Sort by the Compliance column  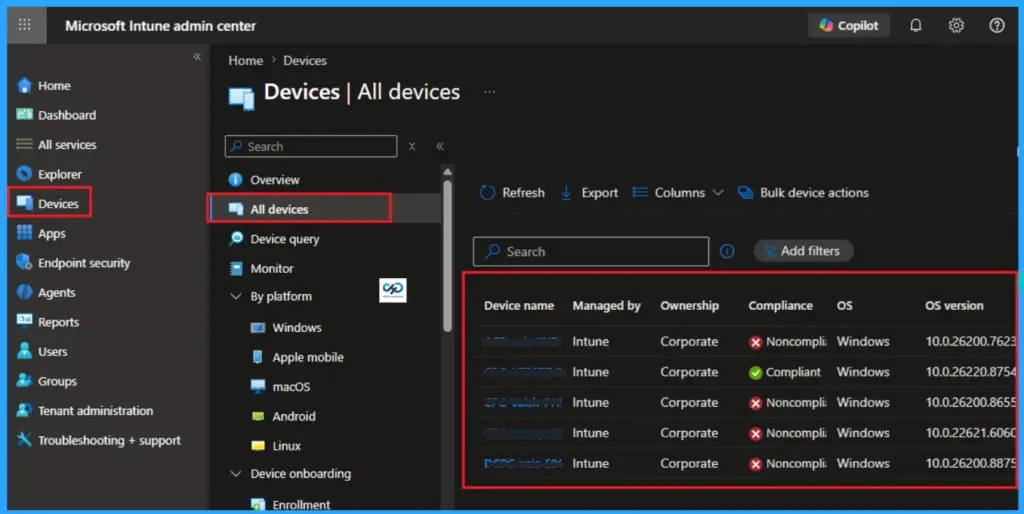pyautogui.click(x=780, y=306)
